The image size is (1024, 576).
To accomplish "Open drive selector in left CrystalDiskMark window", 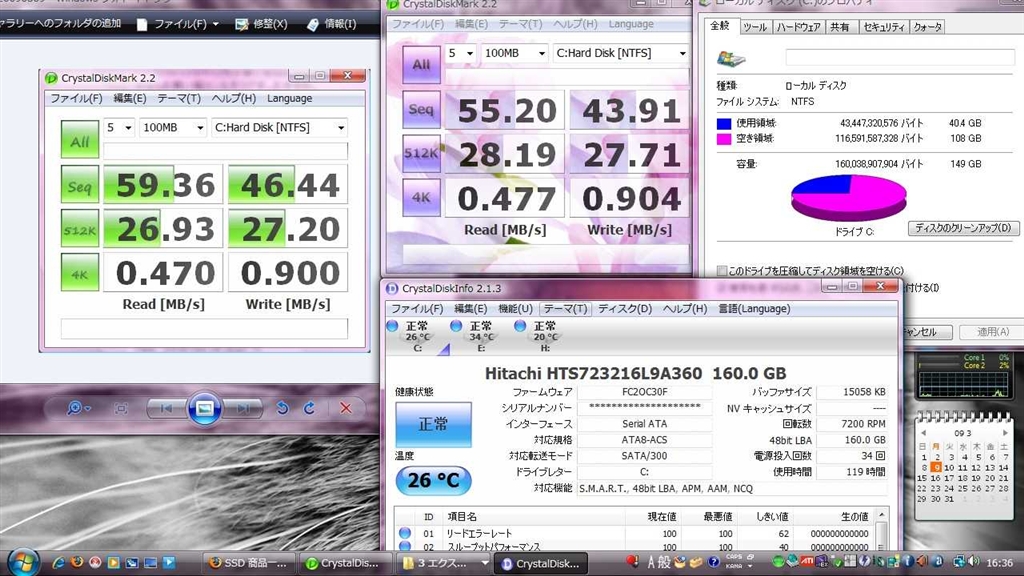I will click(x=279, y=127).
